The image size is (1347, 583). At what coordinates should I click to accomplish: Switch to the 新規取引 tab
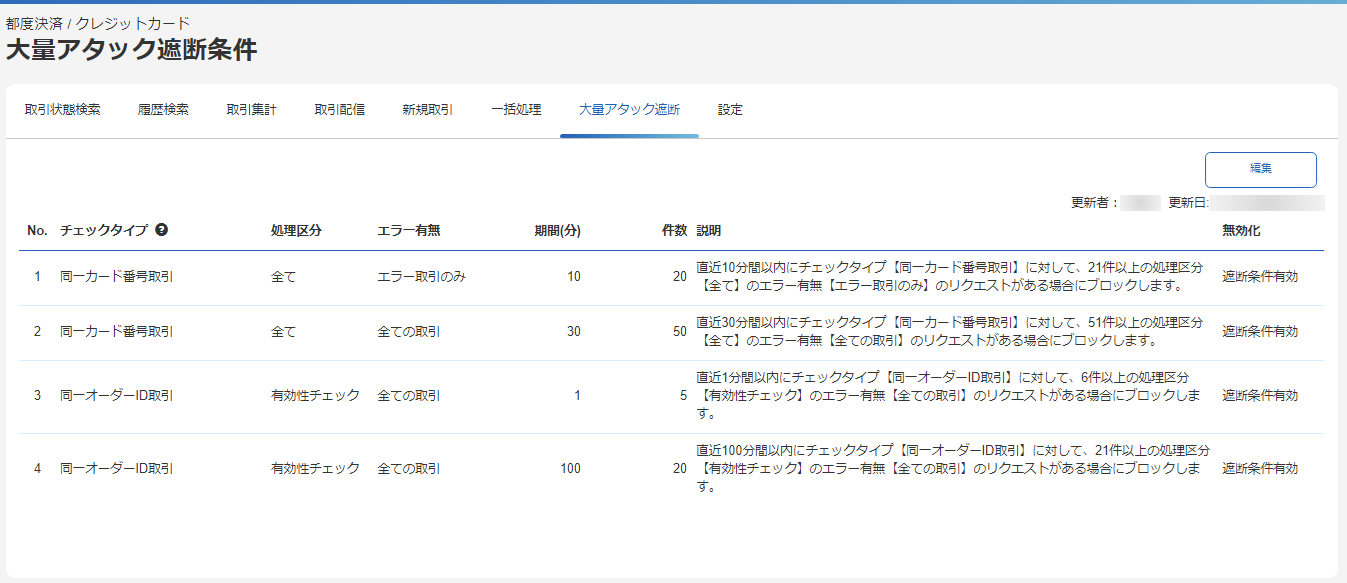pyautogui.click(x=427, y=110)
